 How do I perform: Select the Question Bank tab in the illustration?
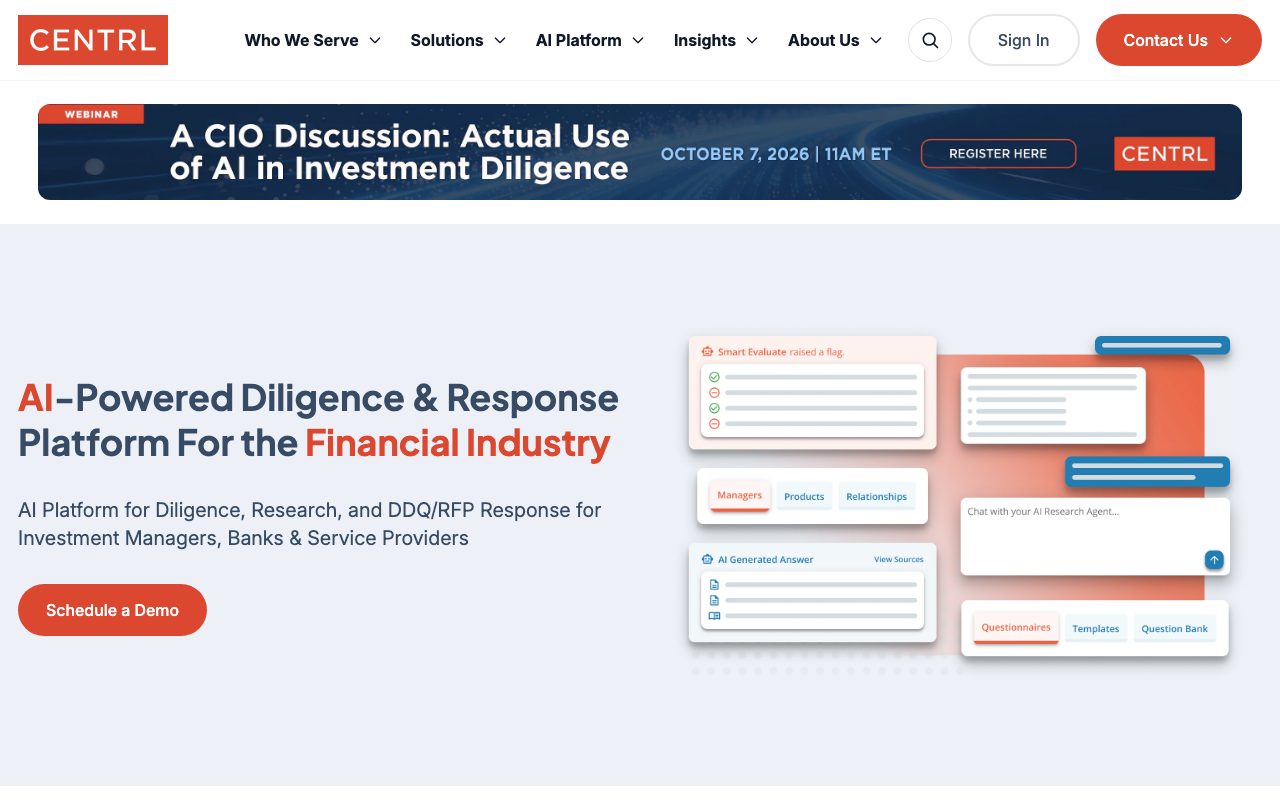click(x=1175, y=629)
